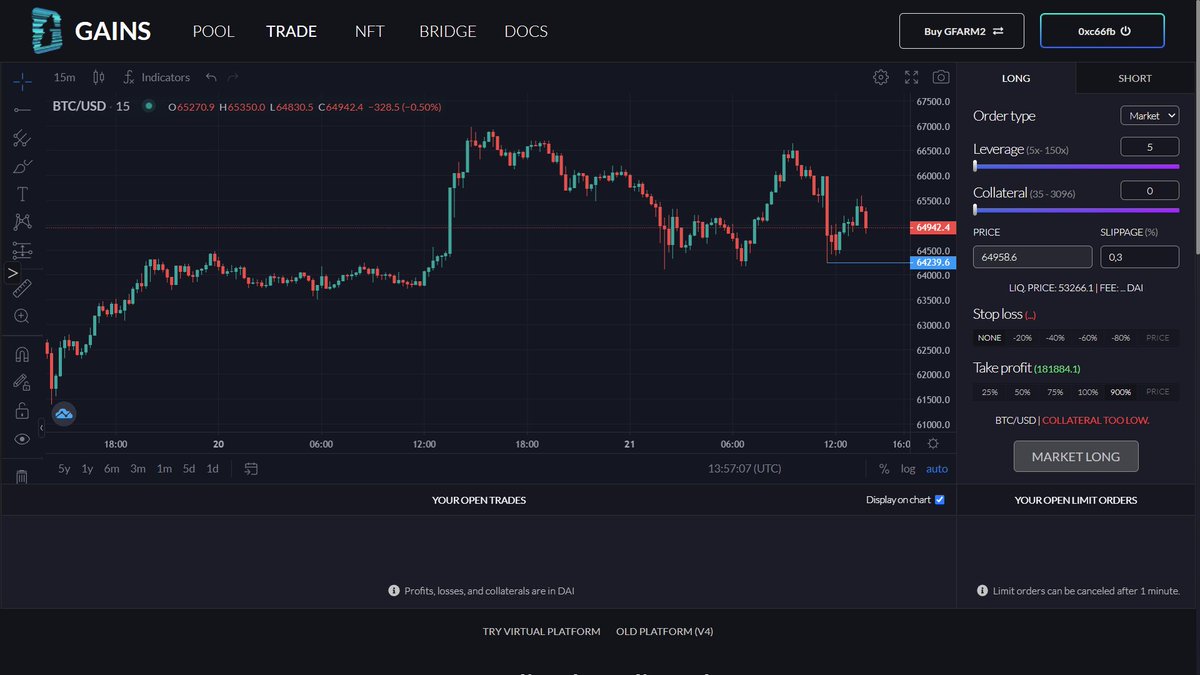Toggle Display on chart checkbox
Screen dimensions: 1200x675
coord(939,500)
